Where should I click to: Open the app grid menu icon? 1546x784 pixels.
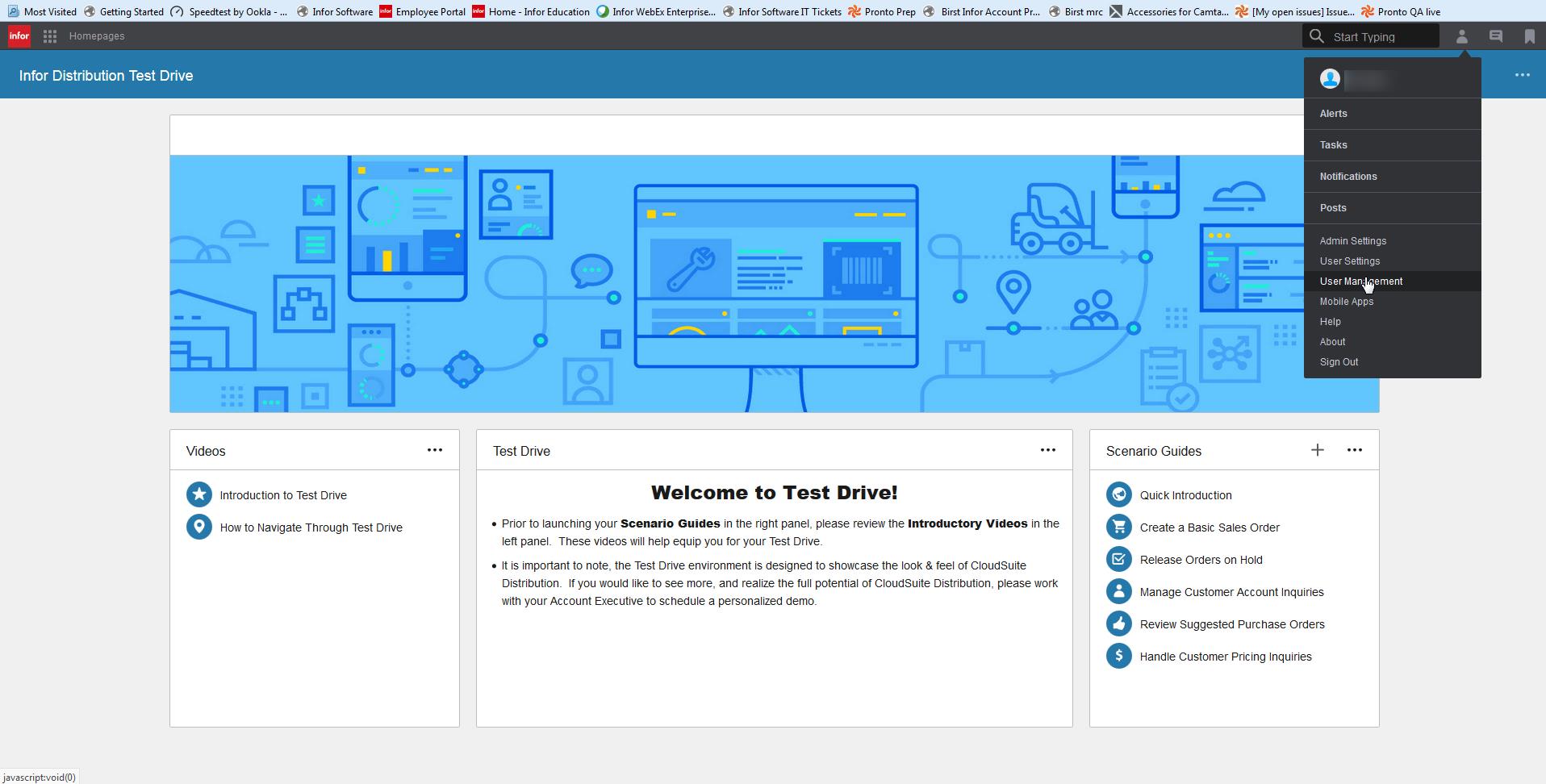(50, 36)
